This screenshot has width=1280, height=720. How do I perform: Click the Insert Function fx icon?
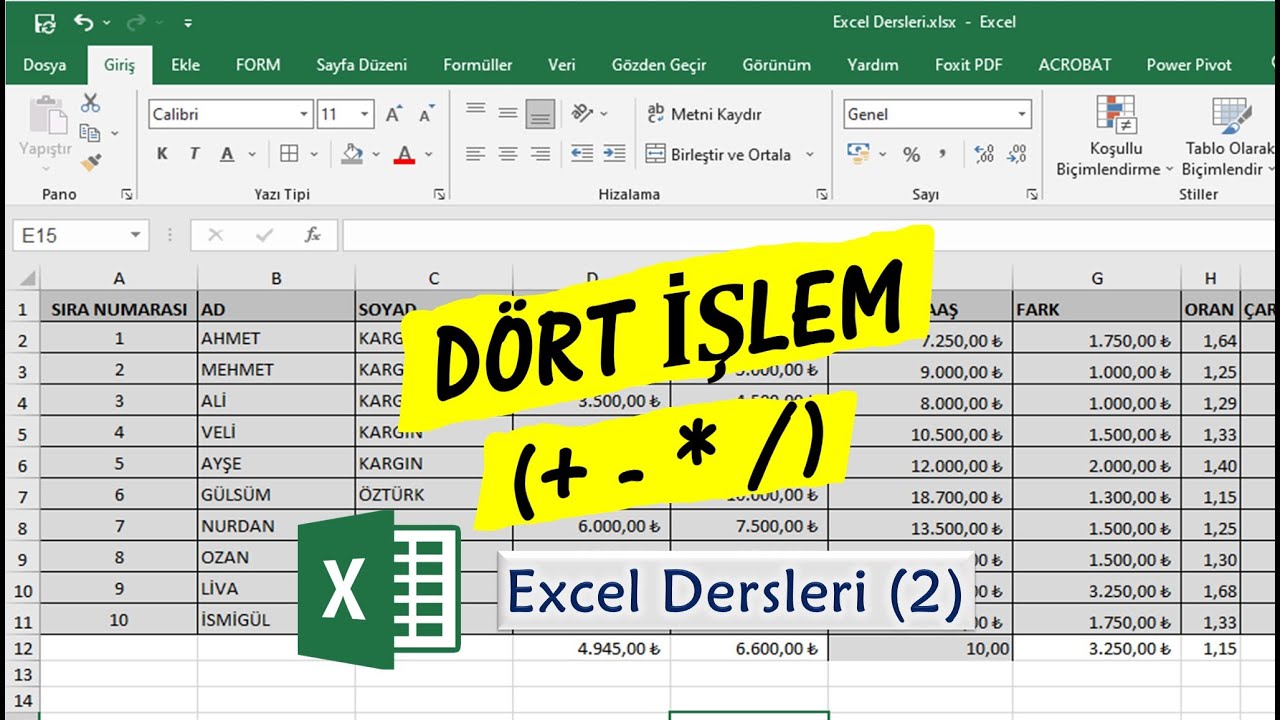(x=313, y=235)
